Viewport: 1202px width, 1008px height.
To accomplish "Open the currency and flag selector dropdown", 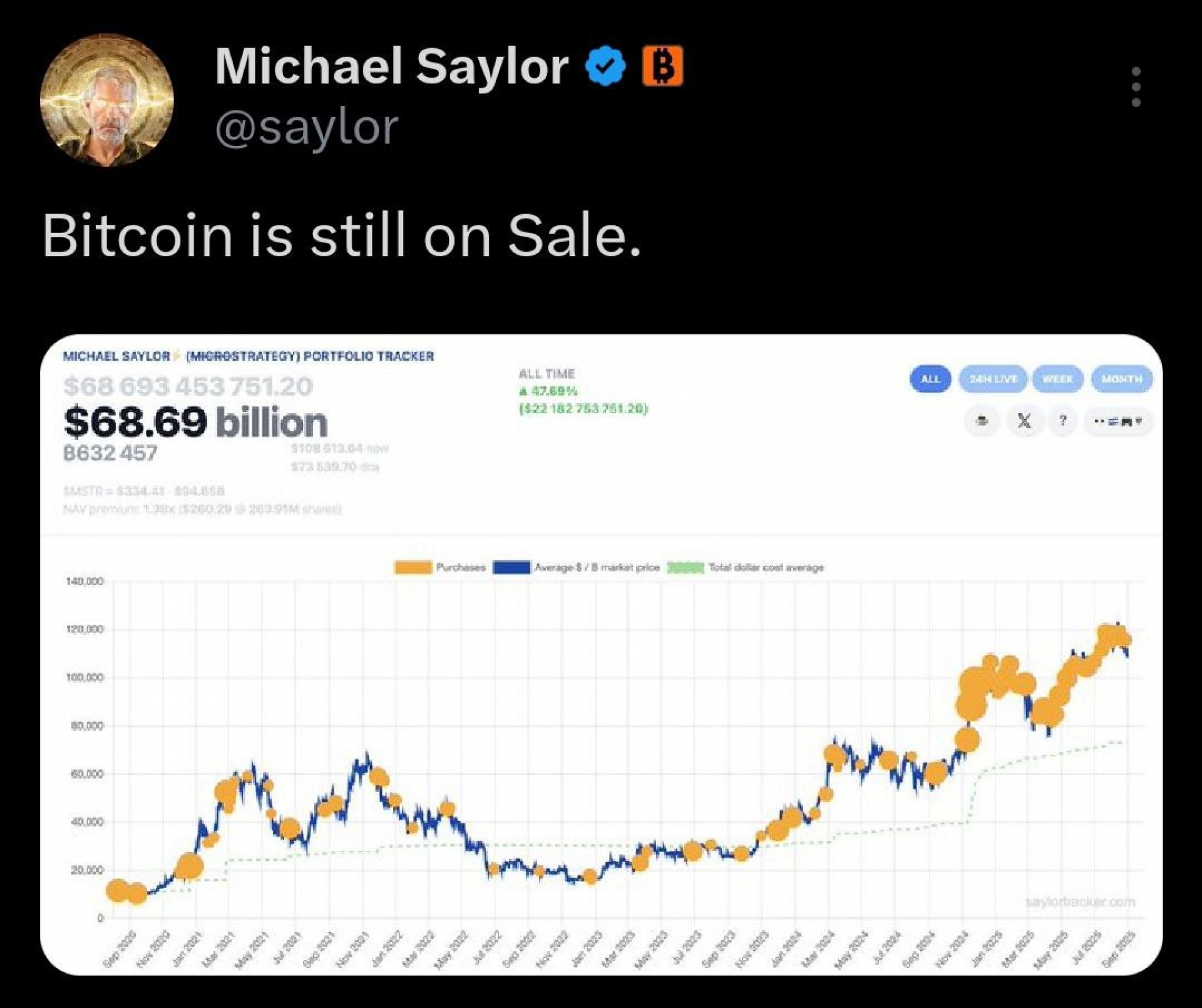I will click(x=1119, y=421).
